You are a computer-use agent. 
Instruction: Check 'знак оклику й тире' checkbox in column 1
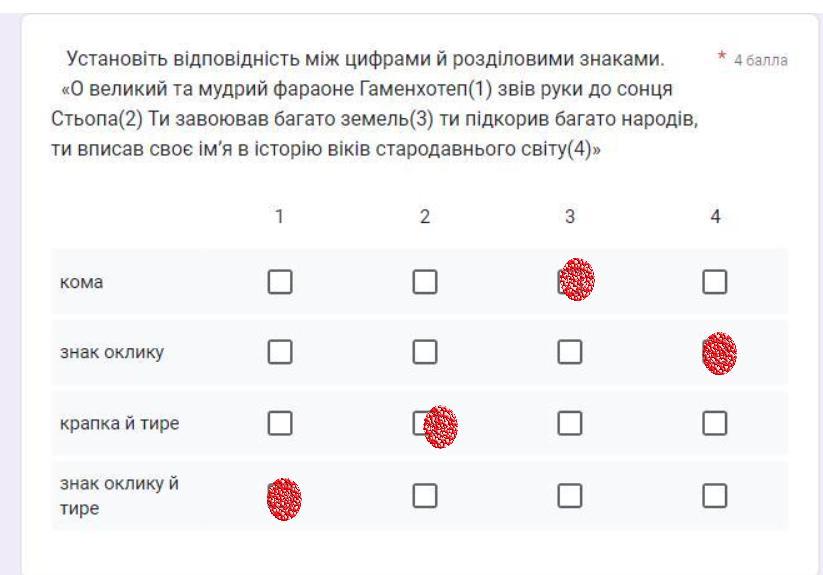279,494
